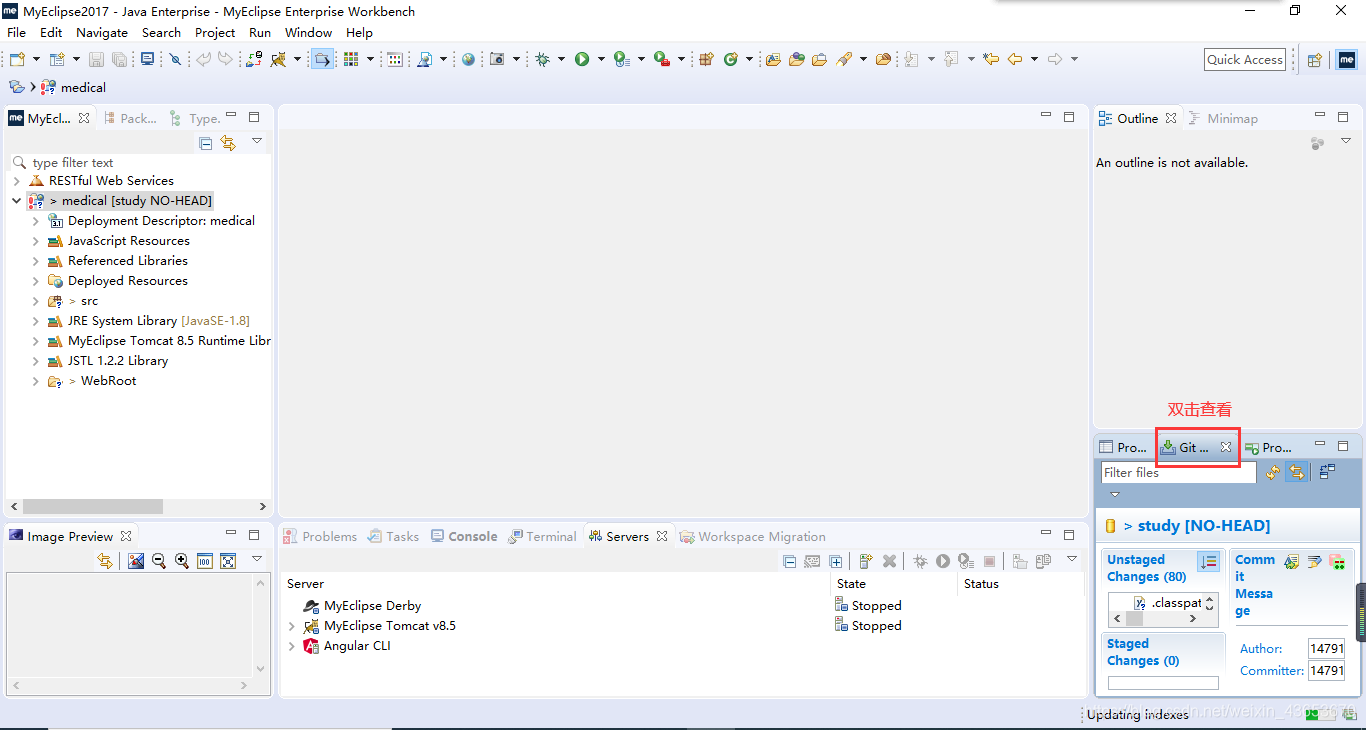Expand the src folder node
This screenshot has width=1366, height=730.
[36, 301]
